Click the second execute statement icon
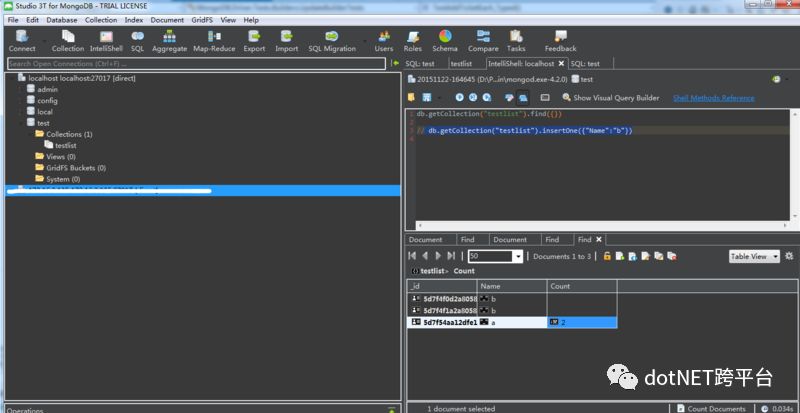 click(x=473, y=98)
